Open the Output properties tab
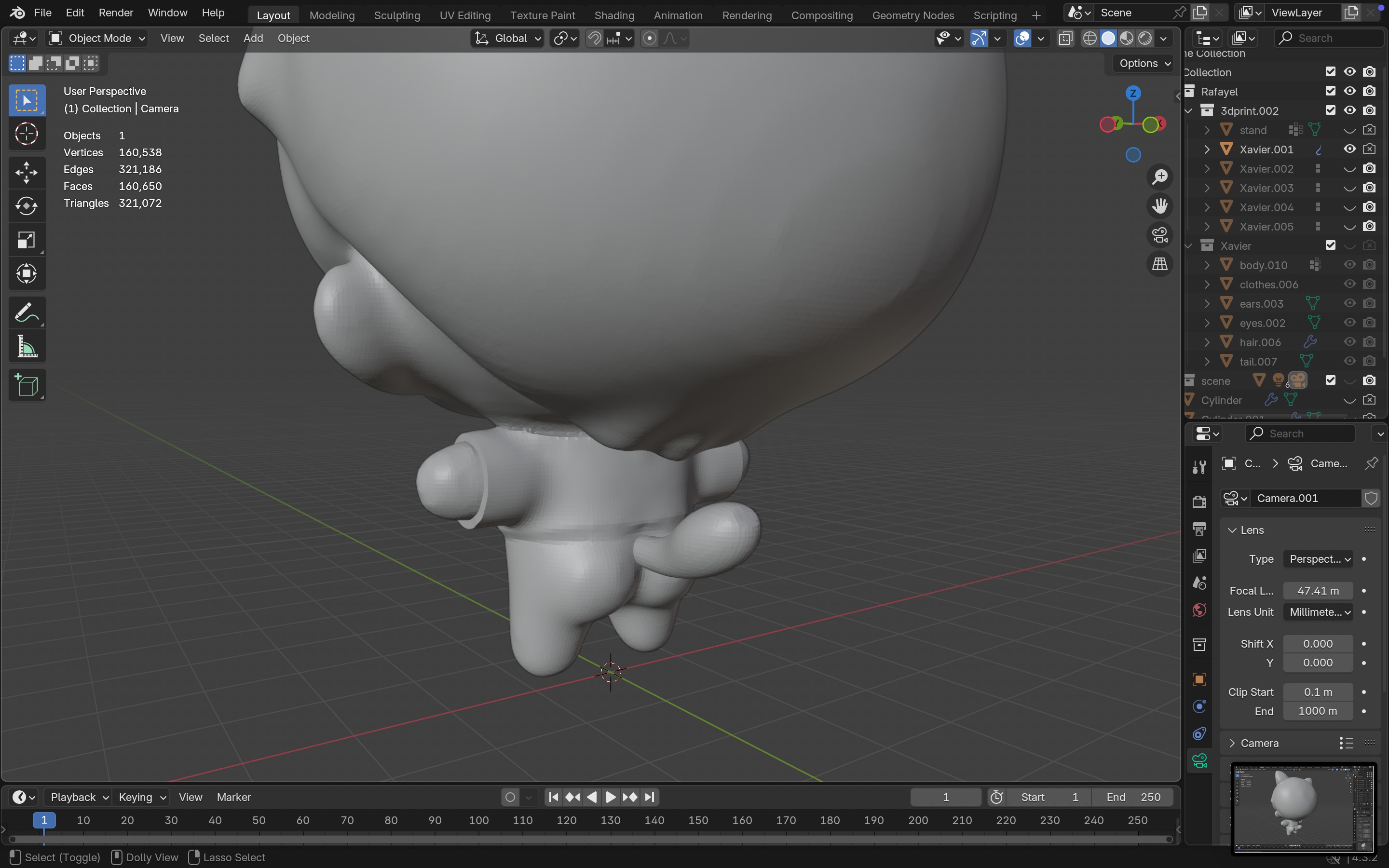This screenshot has width=1389, height=868. pyautogui.click(x=1199, y=529)
